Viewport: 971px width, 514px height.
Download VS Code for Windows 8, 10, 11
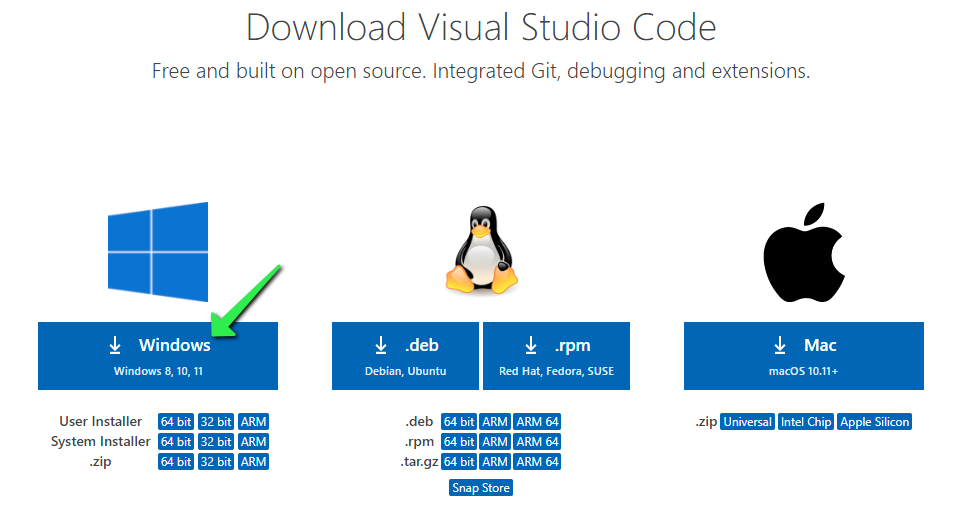158,356
